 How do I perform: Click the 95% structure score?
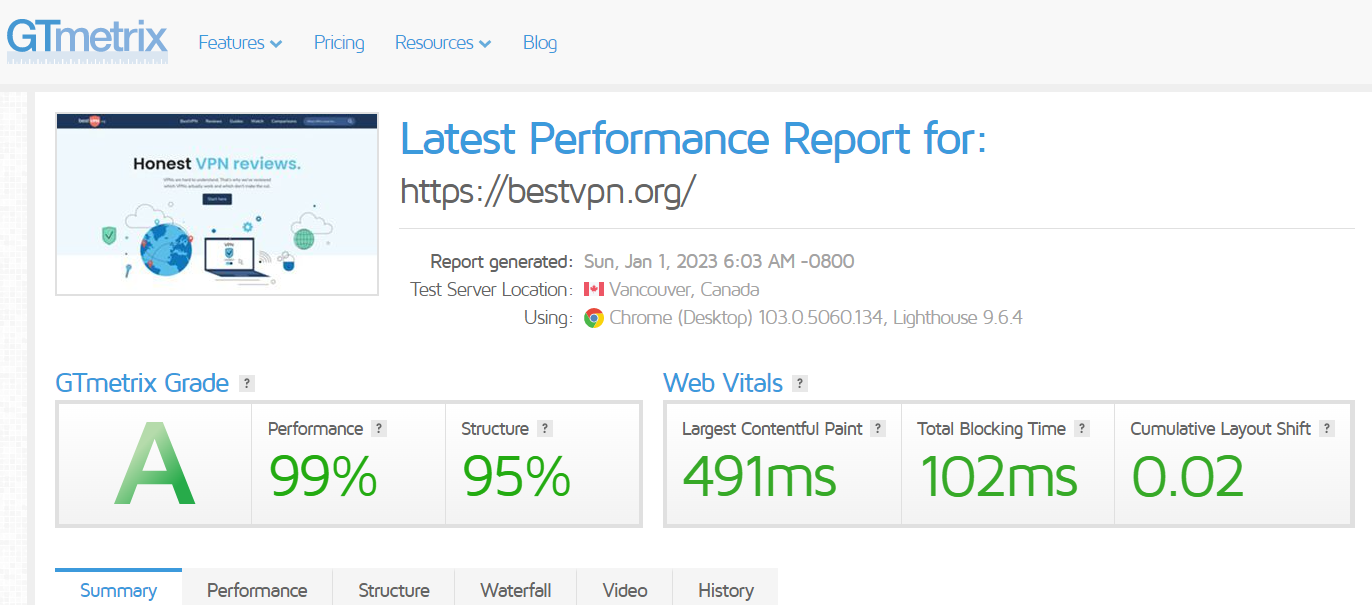click(516, 476)
